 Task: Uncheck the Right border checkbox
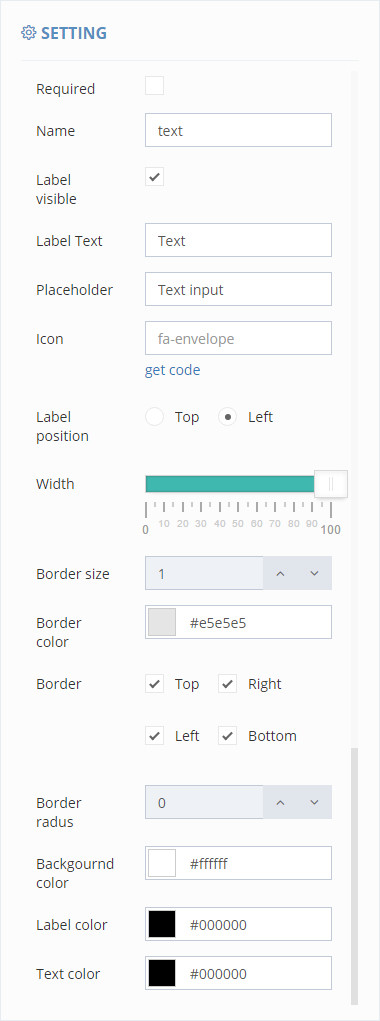(227, 684)
